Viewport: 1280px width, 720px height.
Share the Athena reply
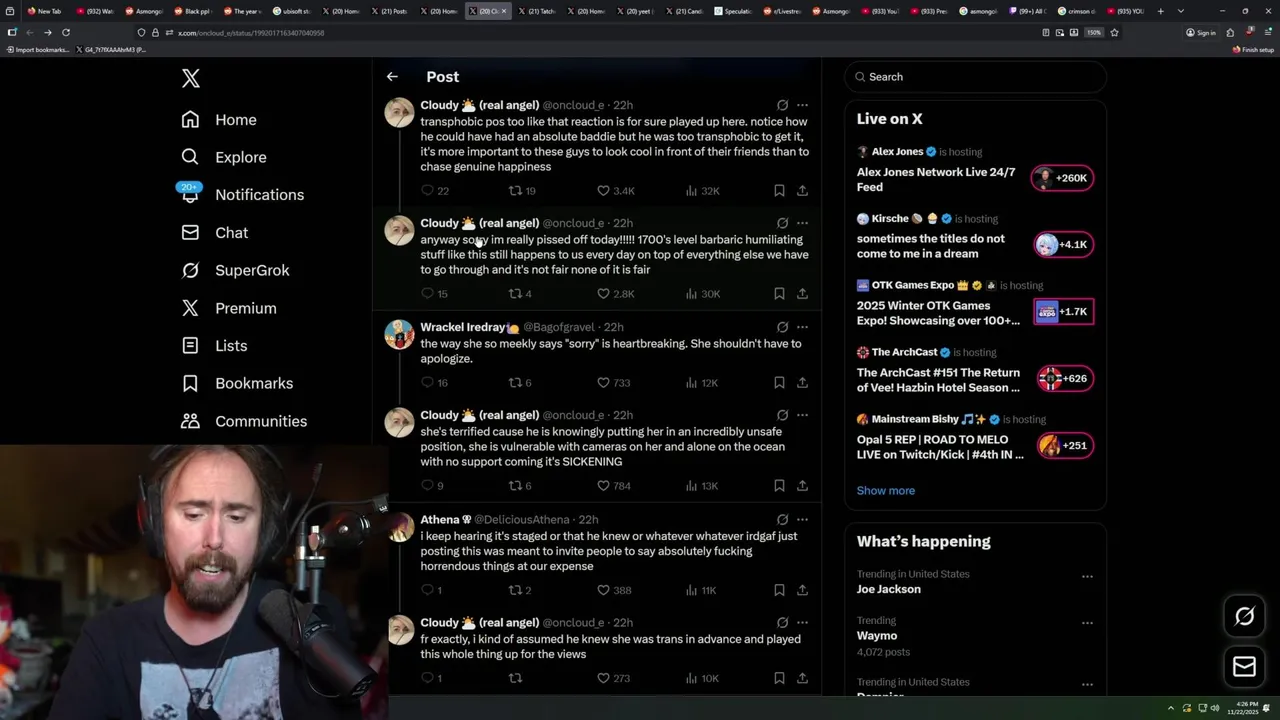(802, 590)
